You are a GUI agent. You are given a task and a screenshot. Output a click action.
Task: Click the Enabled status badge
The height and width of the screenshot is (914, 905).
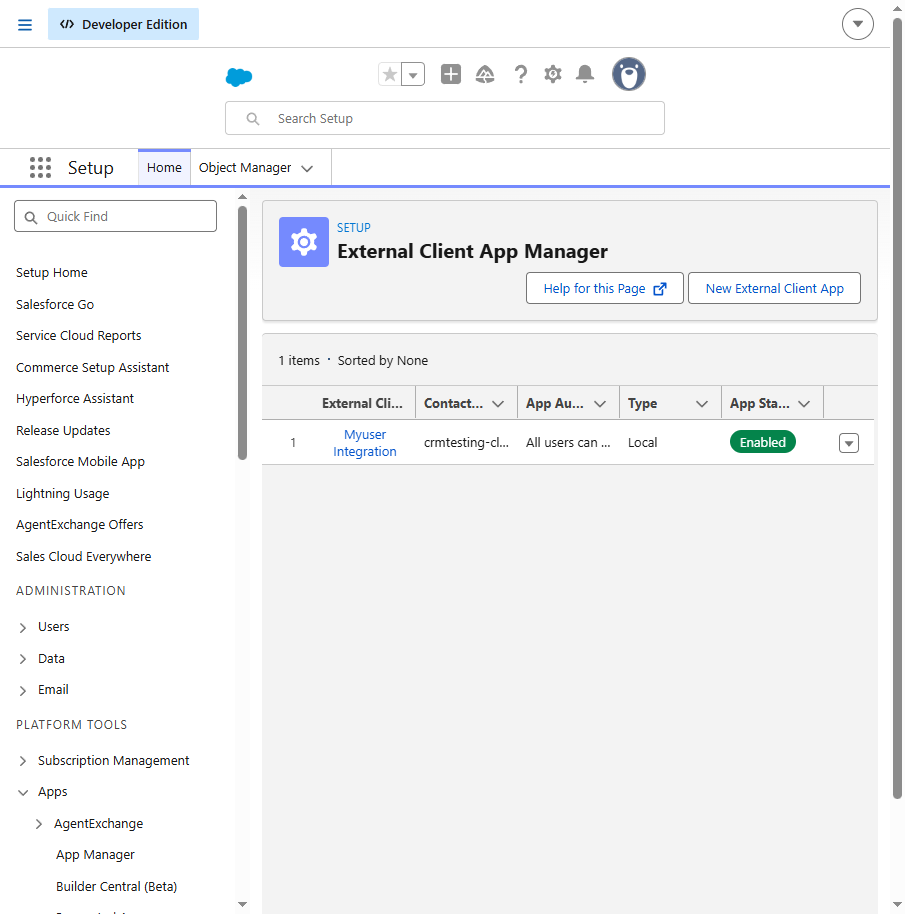(x=763, y=442)
